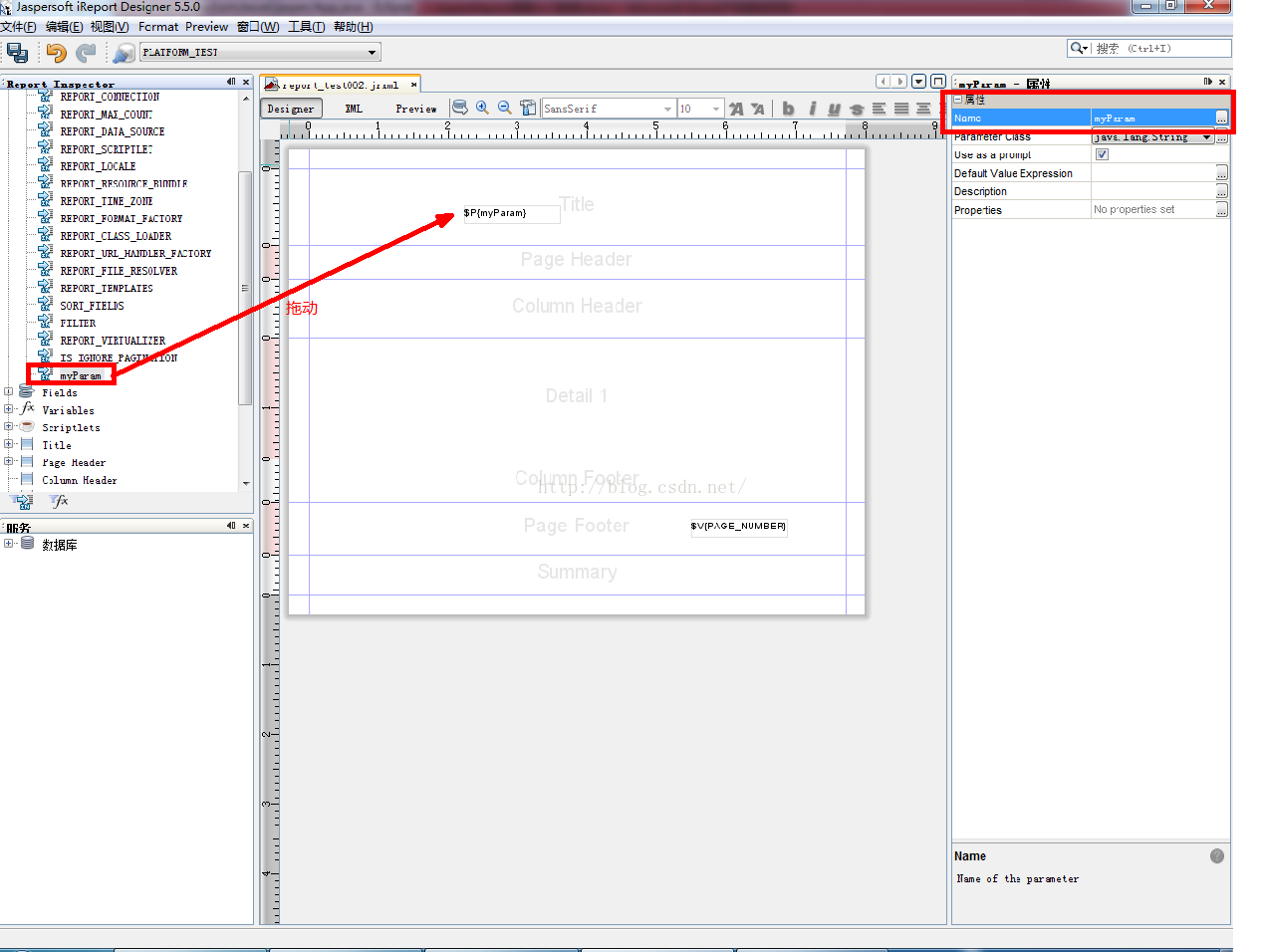
Task: Open the 编辑(E) menu
Action: pos(64,27)
